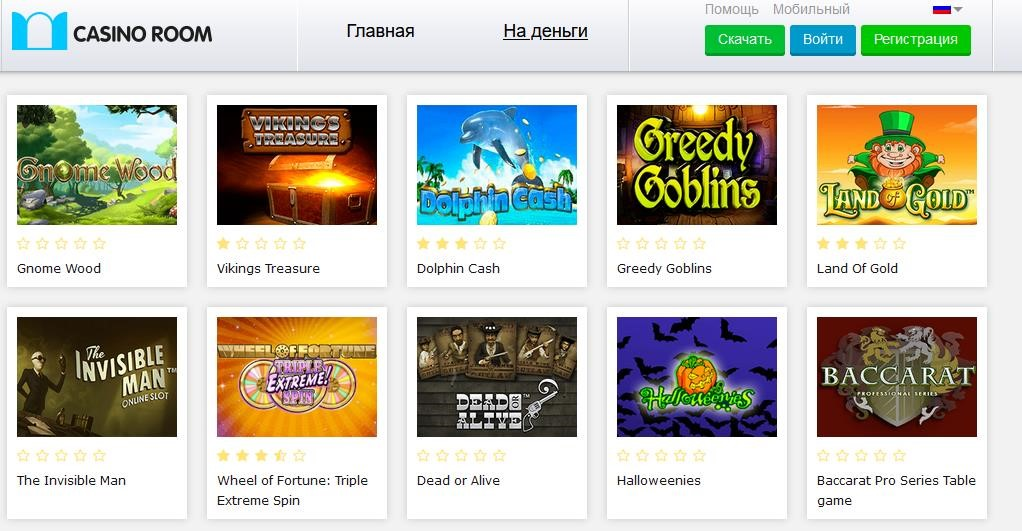Open the На деньги menu item
1022x531 pixels.
pyautogui.click(x=546, y=31)
